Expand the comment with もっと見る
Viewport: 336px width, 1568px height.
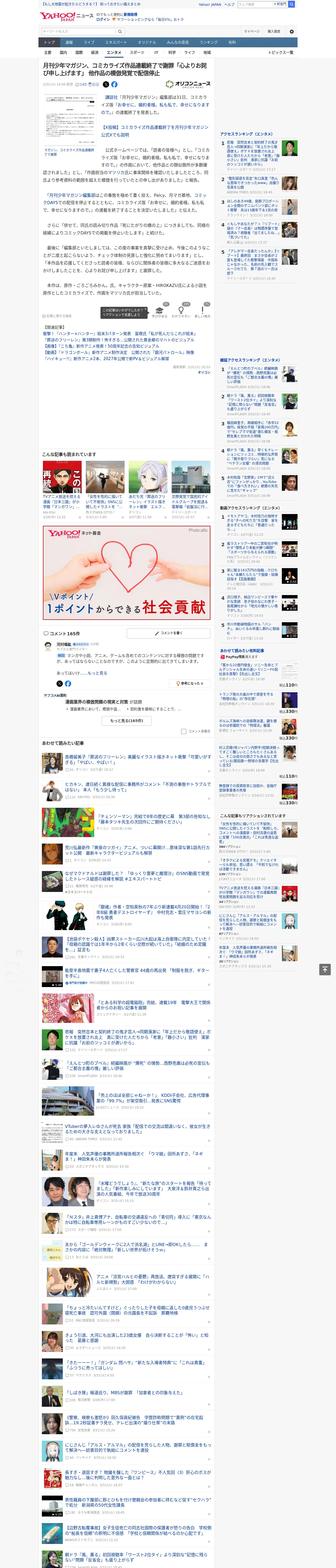[x=97, y=673]
